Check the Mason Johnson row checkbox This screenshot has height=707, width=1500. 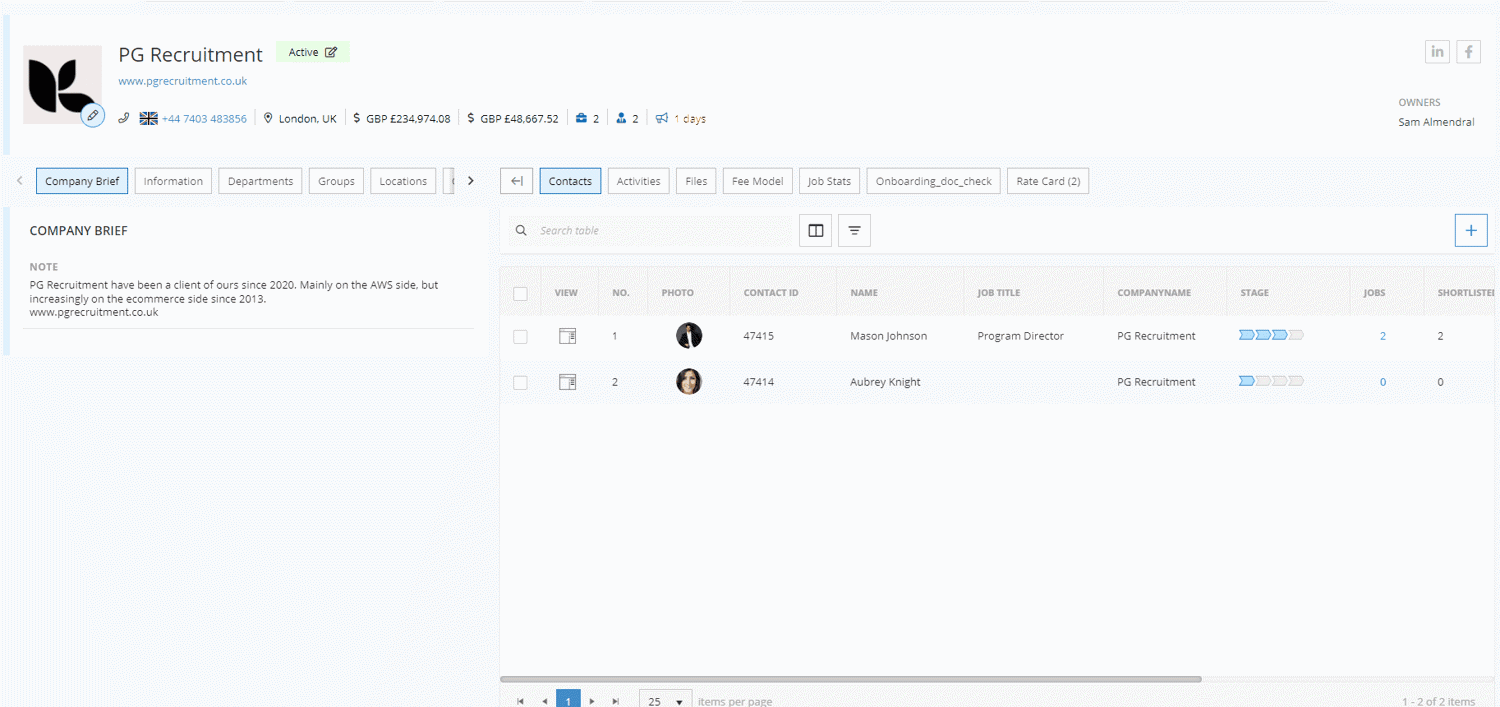coord(520,337)
